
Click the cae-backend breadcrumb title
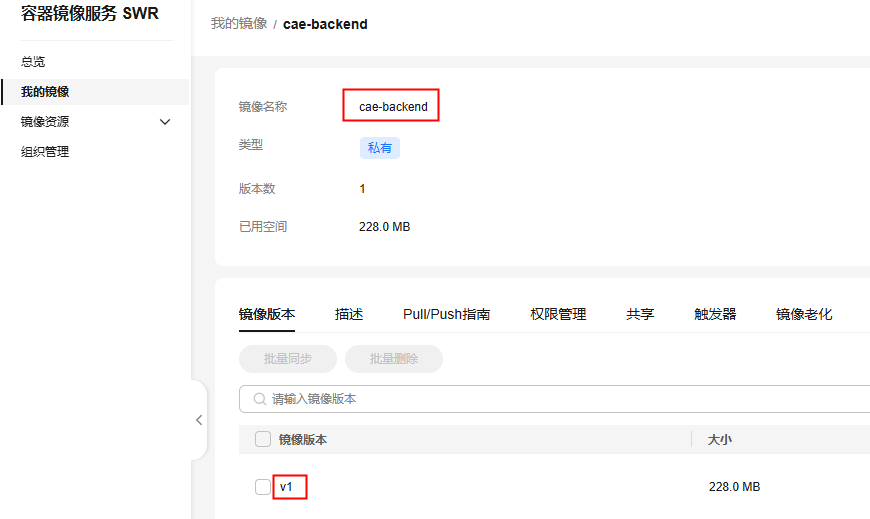click(x=325, y=24)
